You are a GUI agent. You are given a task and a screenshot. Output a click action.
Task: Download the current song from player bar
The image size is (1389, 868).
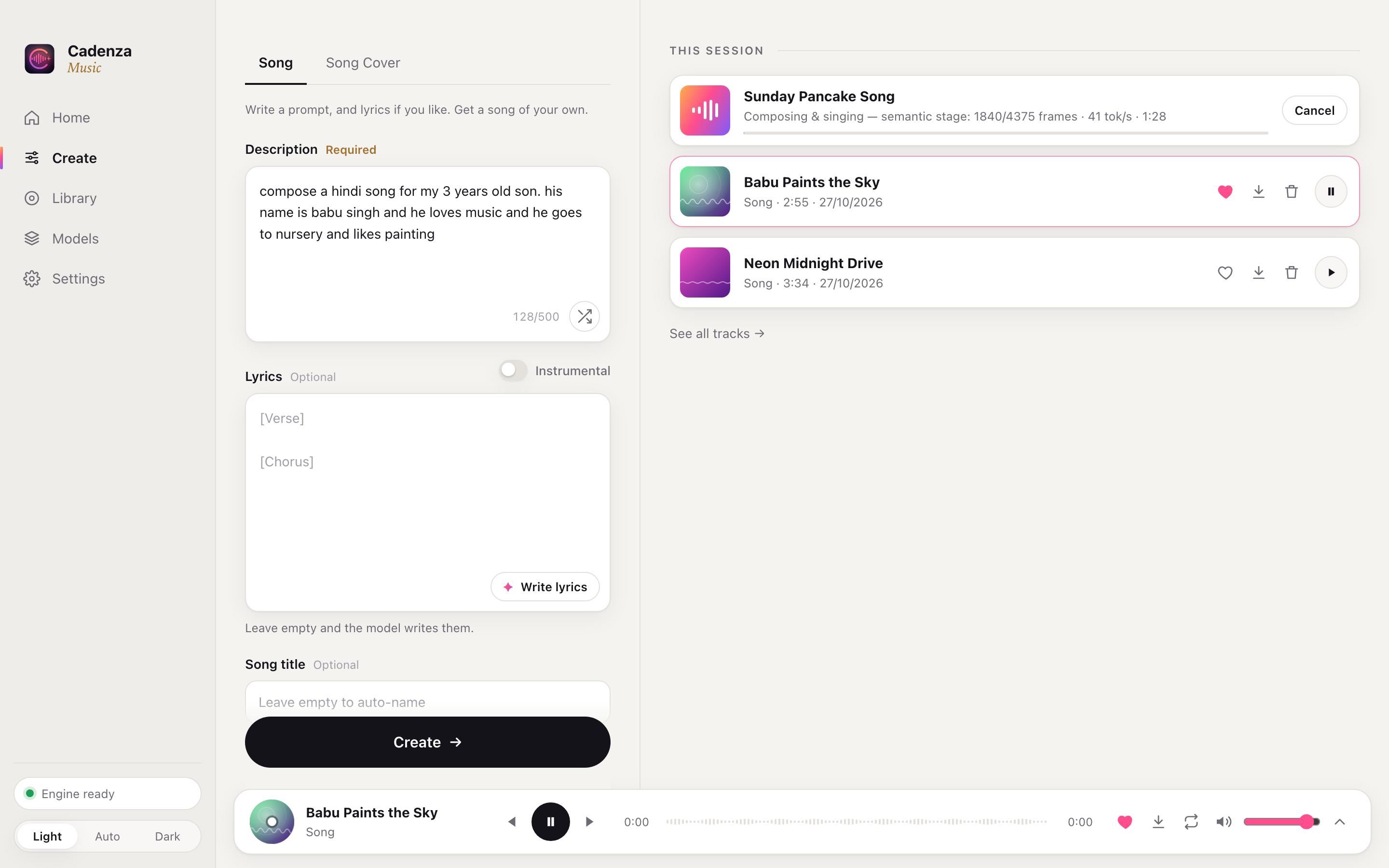1158,822
